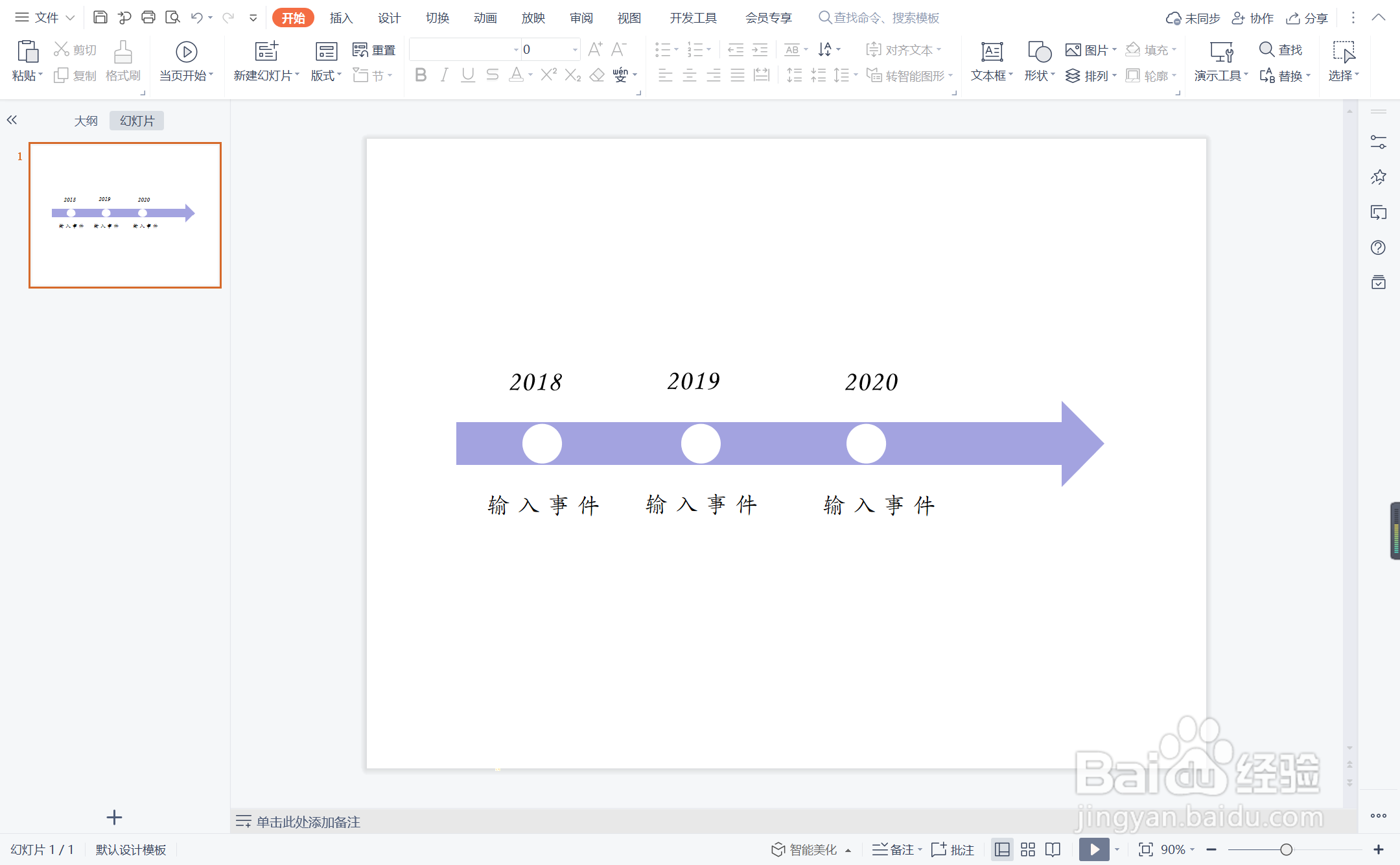Open the Layout (版式) dropdown

tap(326, 76)
